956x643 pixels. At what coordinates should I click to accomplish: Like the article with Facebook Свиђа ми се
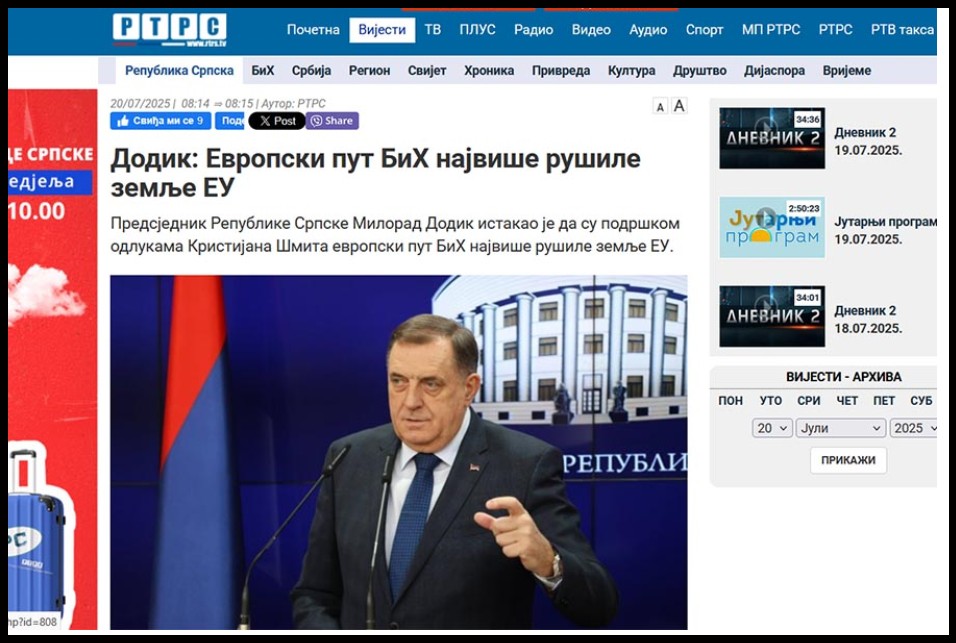tap(161, 121)
